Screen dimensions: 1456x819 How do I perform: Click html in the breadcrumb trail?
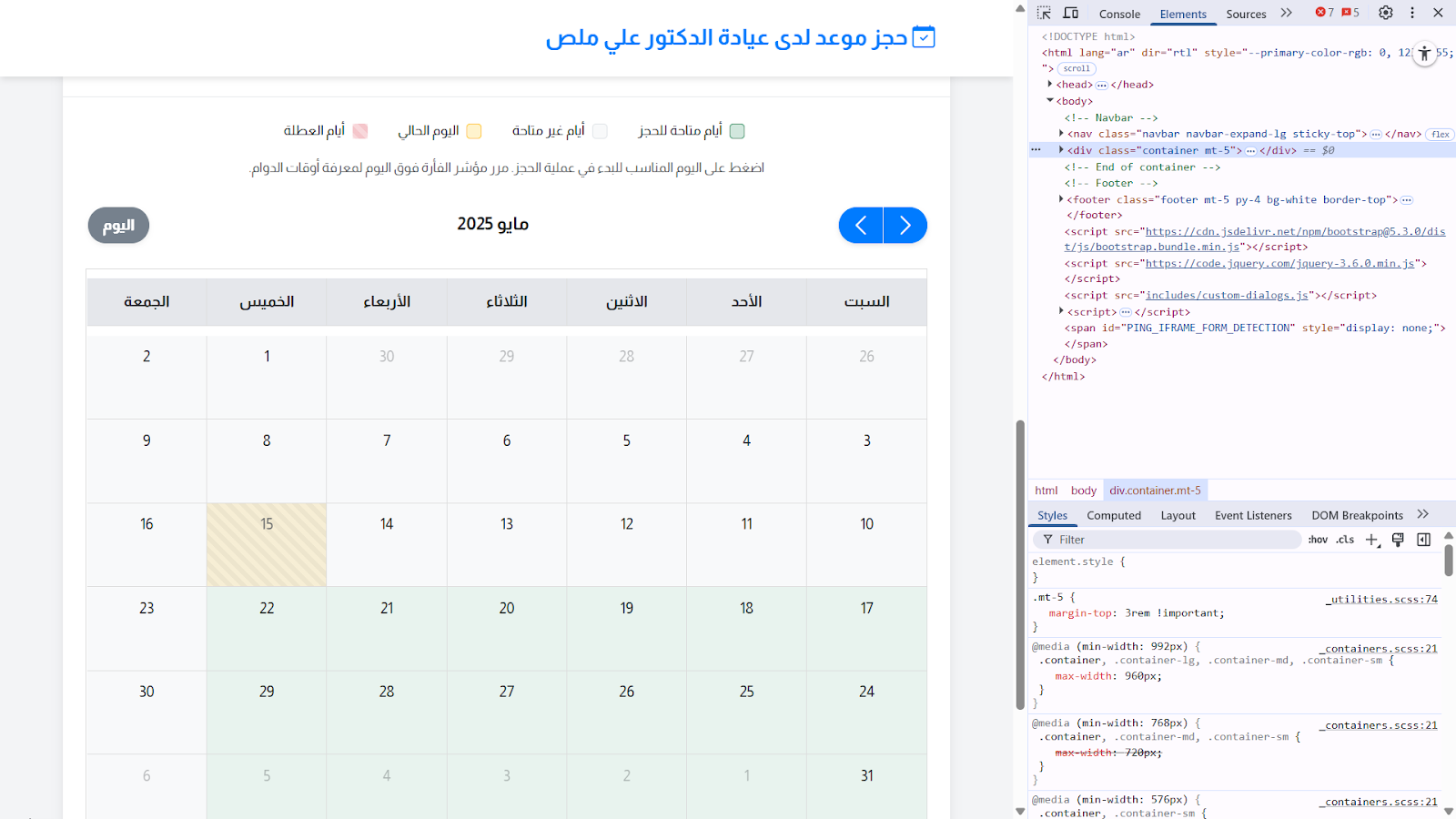(x=1046, y=490)
